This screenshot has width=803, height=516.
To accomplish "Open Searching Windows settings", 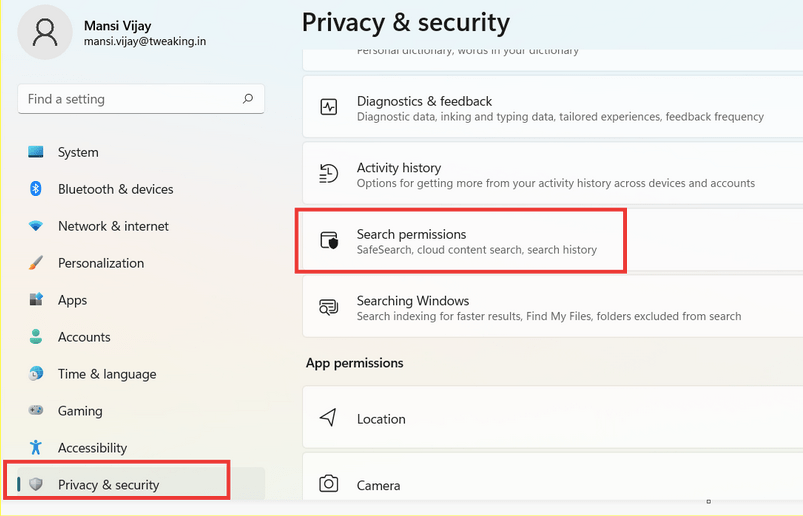I will [x=553, y=307].
